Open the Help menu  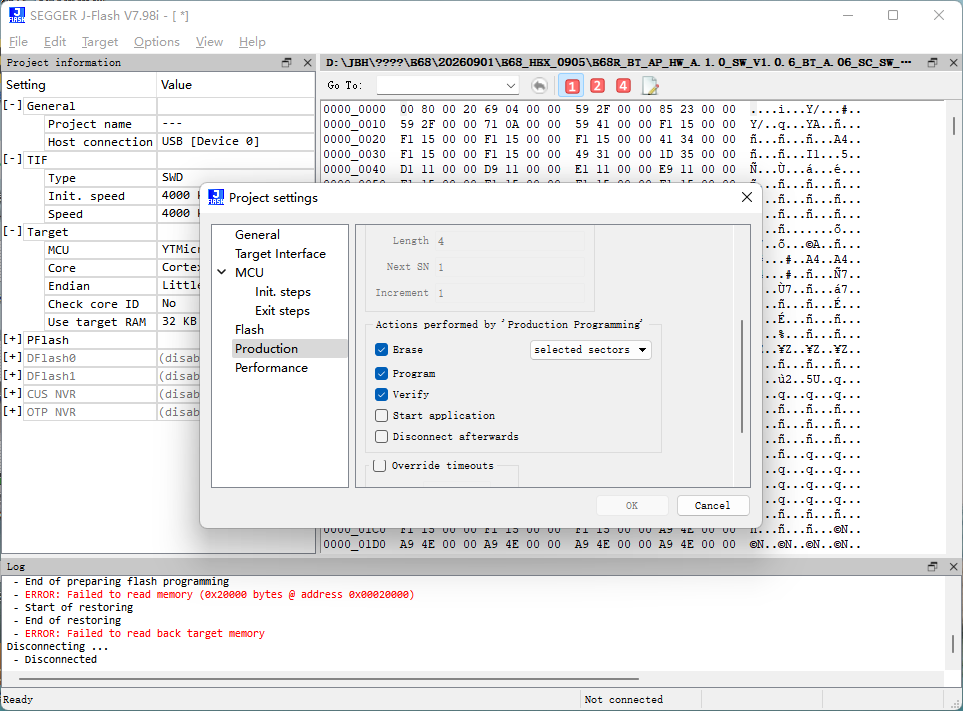[x=252, y=42]
